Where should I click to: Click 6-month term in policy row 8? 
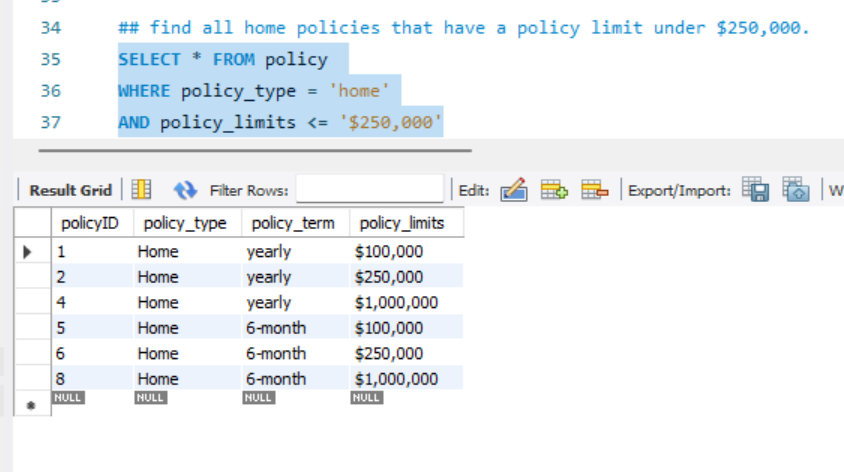pos(296,379)
